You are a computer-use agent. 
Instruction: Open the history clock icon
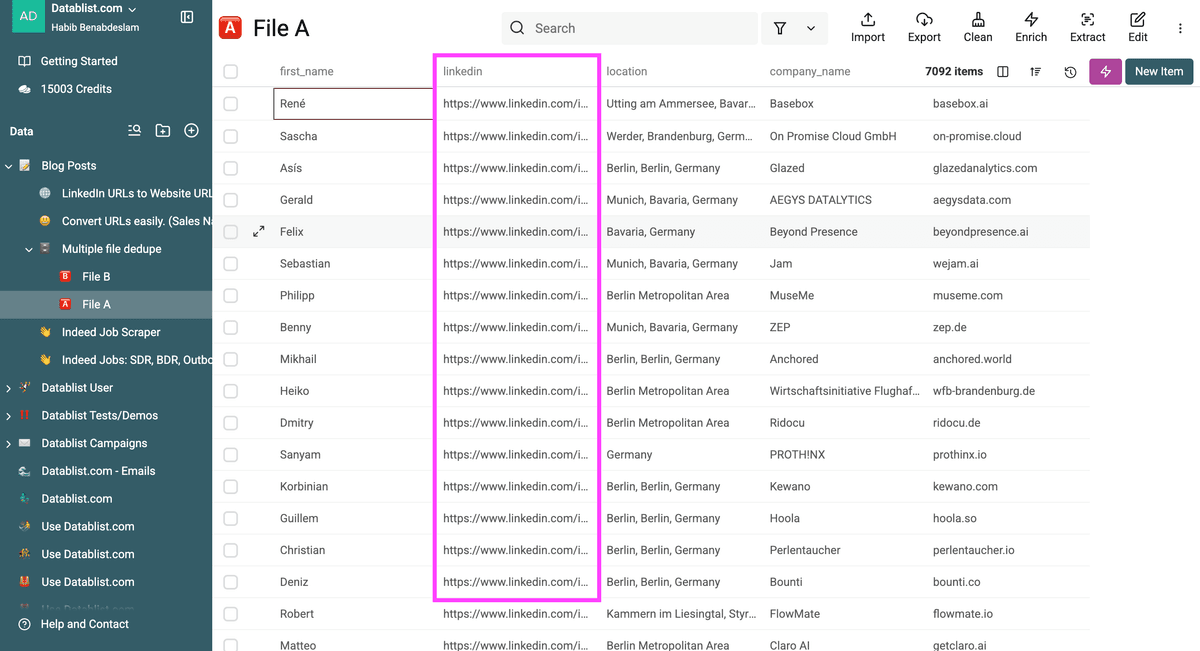coord(1070,72)
